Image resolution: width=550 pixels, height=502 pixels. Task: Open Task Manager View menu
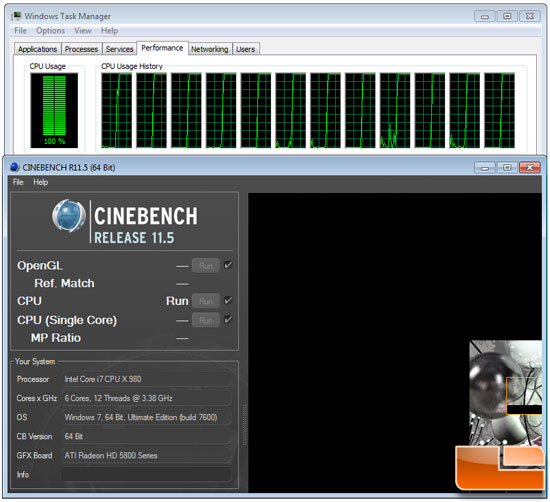(82, 31)
